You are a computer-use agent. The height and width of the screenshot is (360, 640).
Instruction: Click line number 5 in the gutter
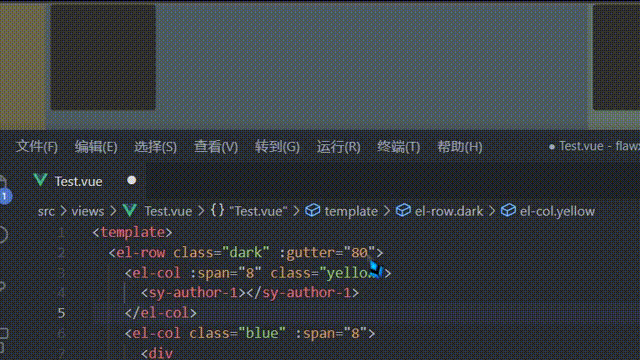(61, 313)
